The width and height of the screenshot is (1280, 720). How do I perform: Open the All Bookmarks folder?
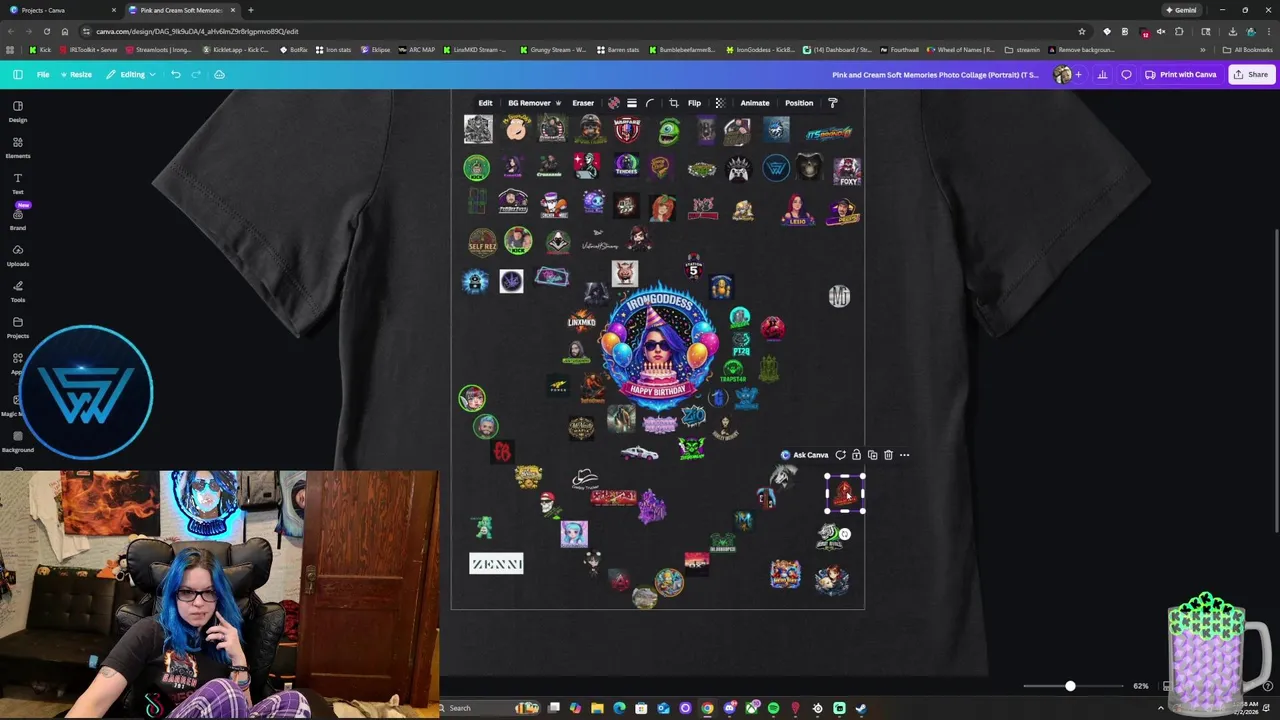pyautogui.click(x=1247, y=50)
